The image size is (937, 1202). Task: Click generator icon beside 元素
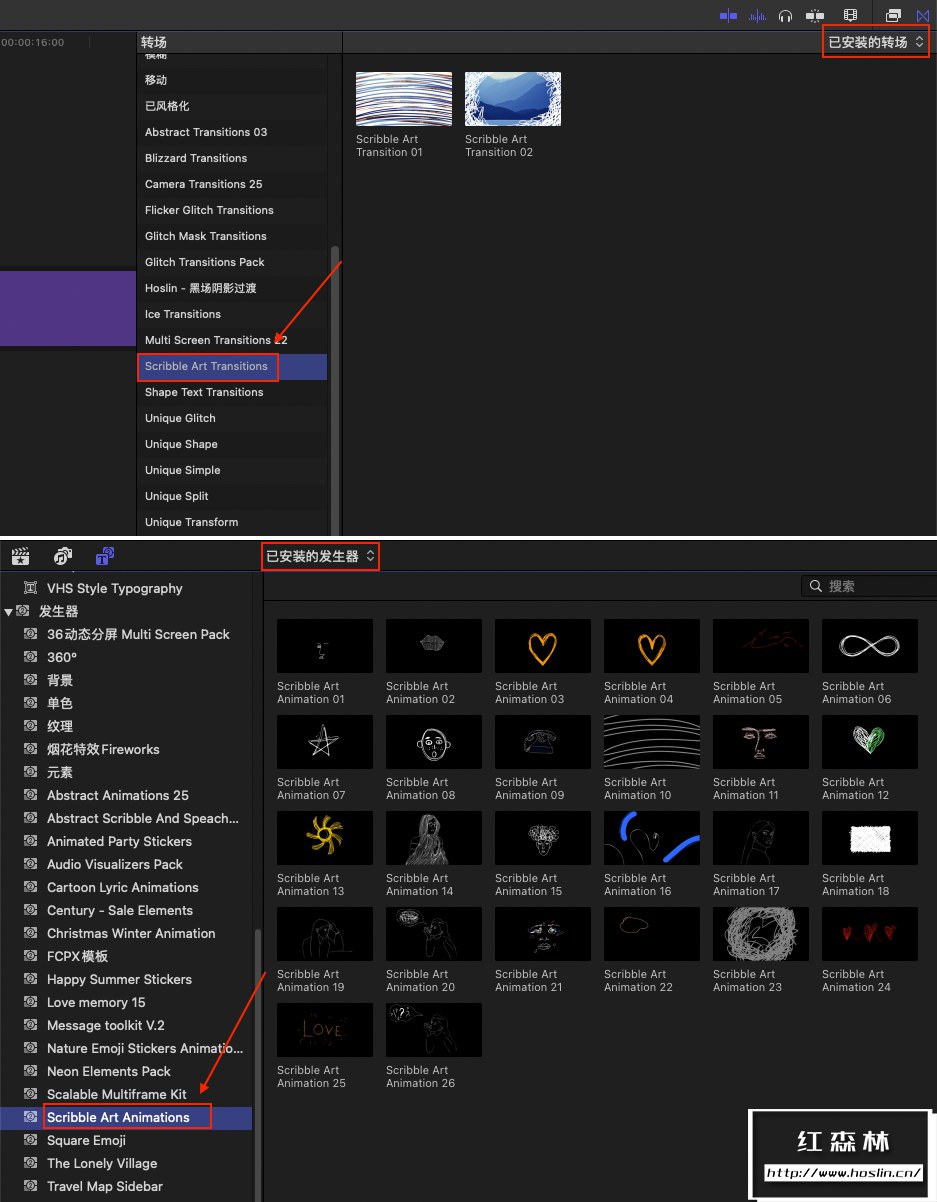(31, 772)
